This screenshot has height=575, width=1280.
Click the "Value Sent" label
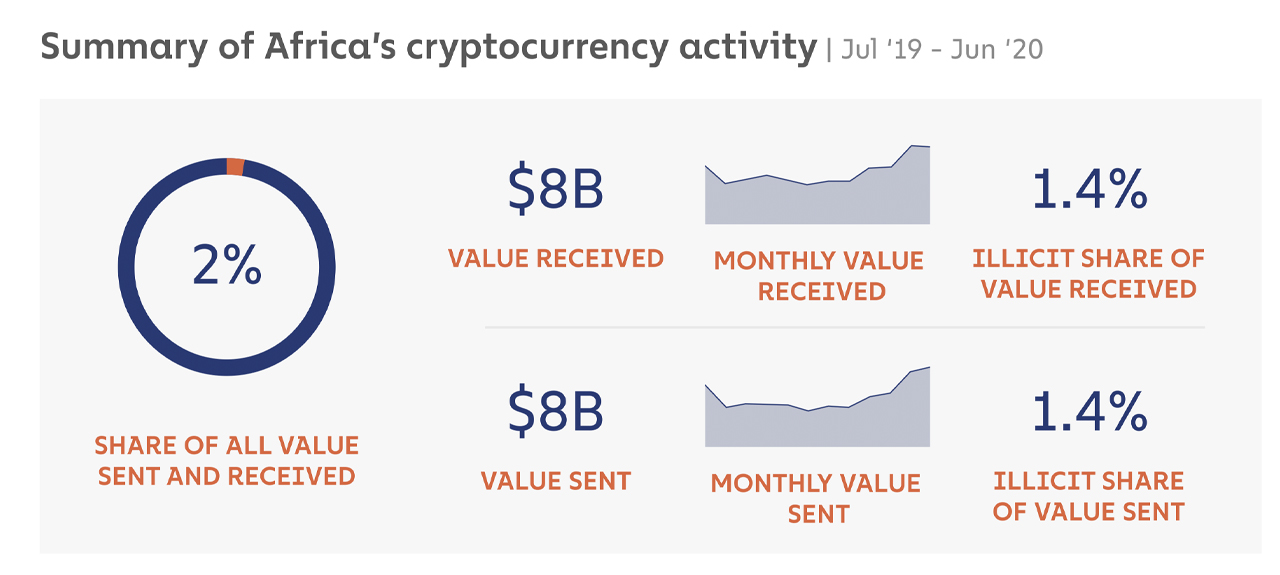click(x=556, y=481)
